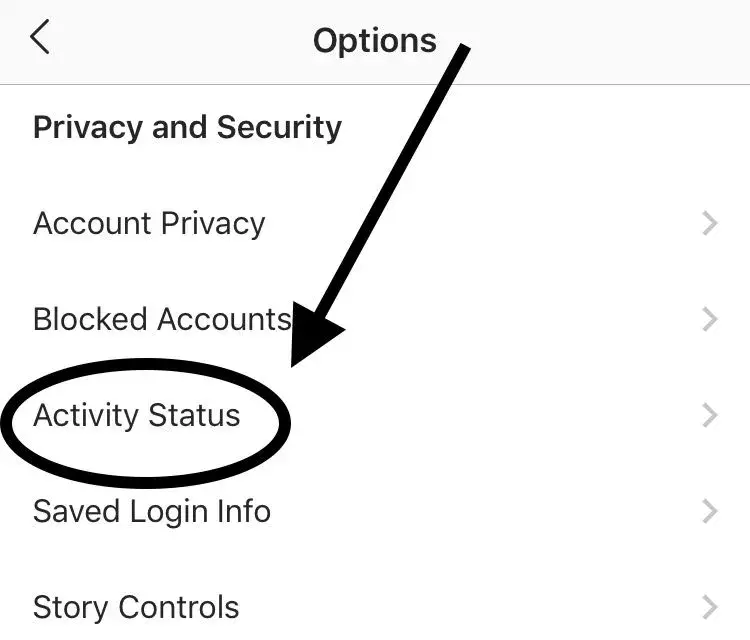
Task: Expand Story Controls with its chevron
Action: coord(710,607)
